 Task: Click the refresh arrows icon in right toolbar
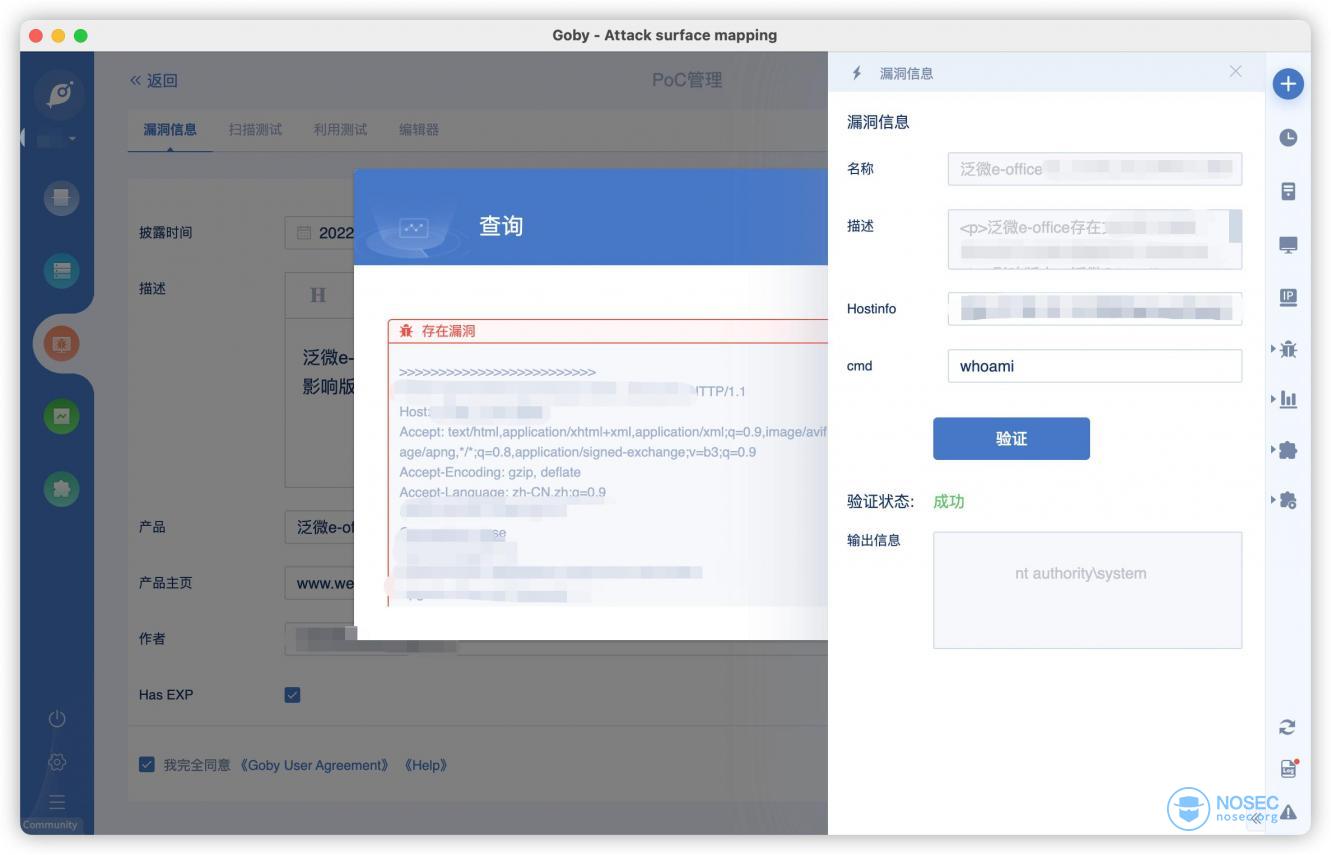click(1288, 727)
